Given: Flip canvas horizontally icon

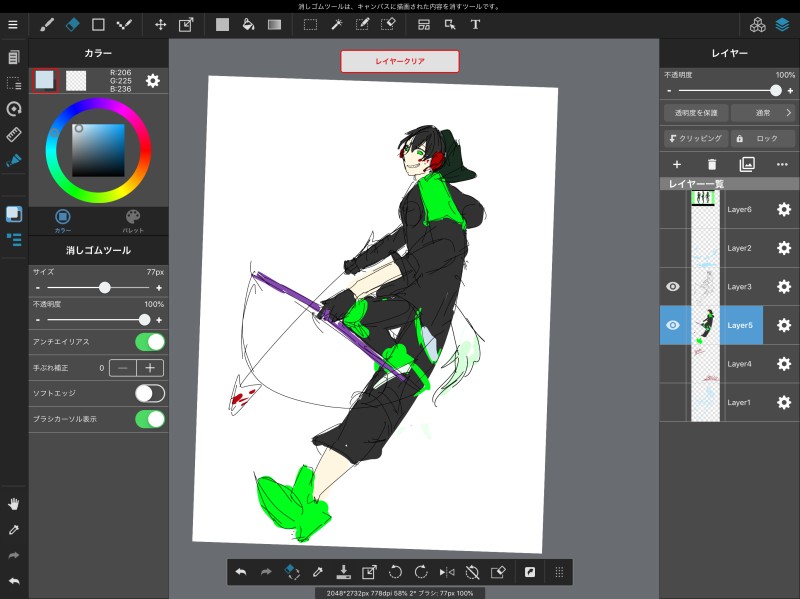Looking at the screenshot, I should point(447,572).
